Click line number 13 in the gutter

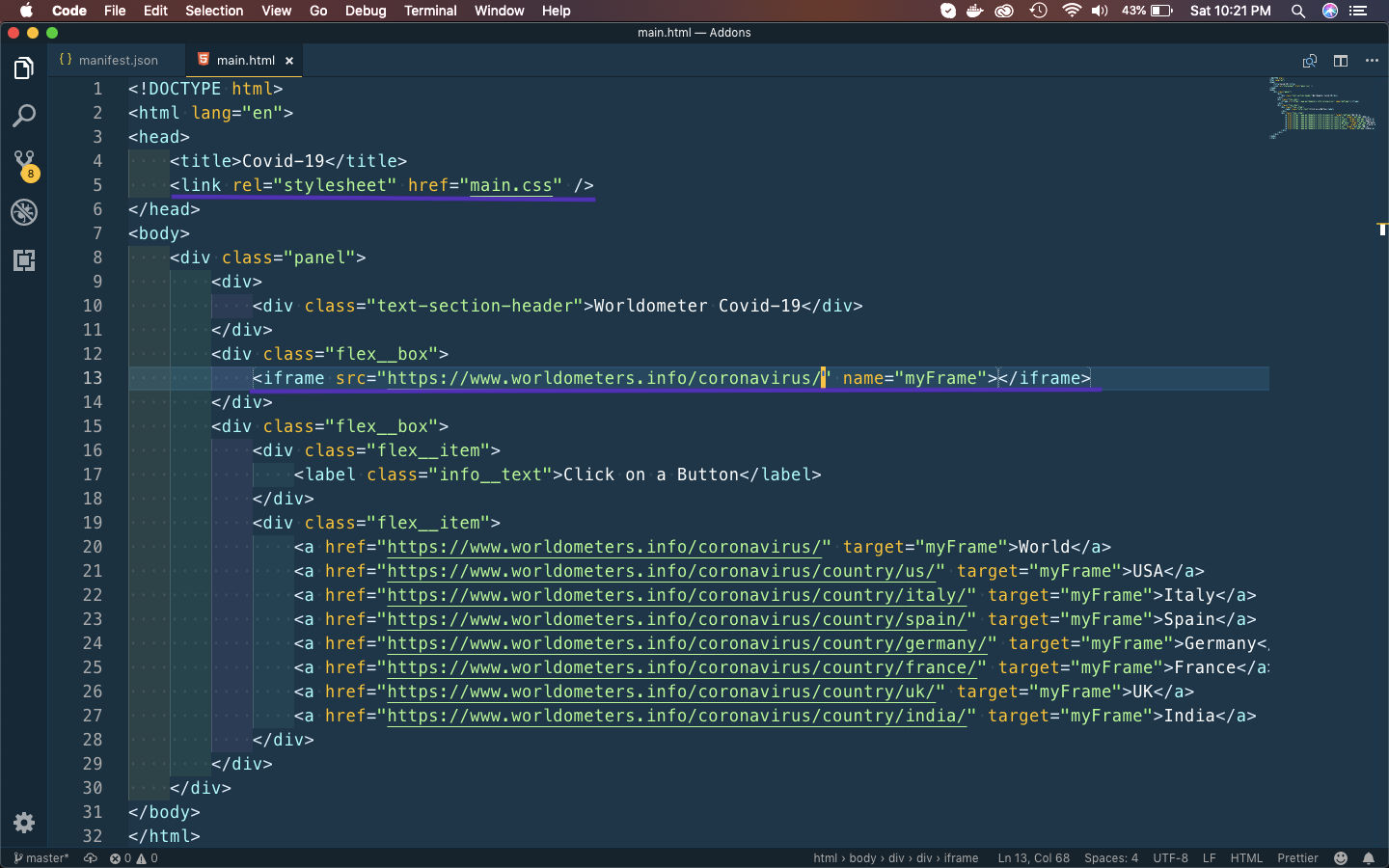tap(92, 378)
